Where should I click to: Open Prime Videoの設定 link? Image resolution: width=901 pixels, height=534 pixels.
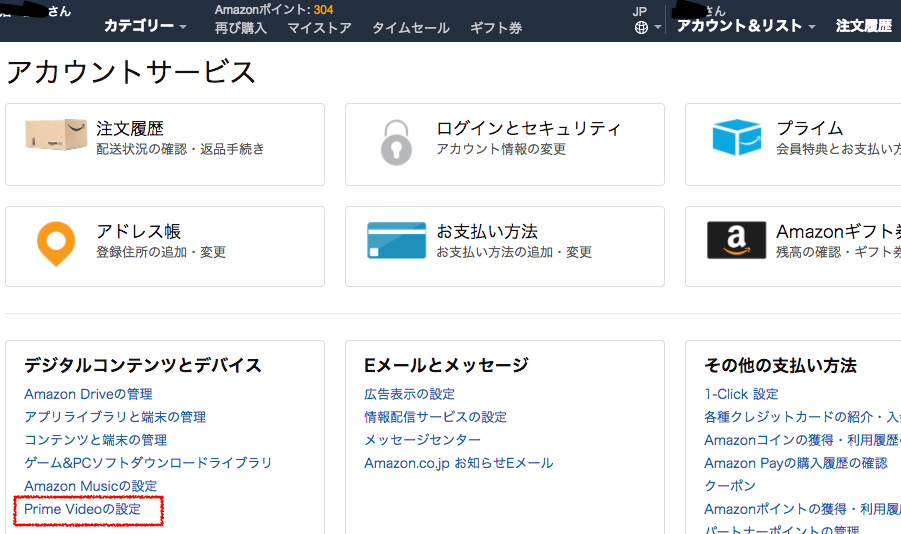[x=82, y=509]
